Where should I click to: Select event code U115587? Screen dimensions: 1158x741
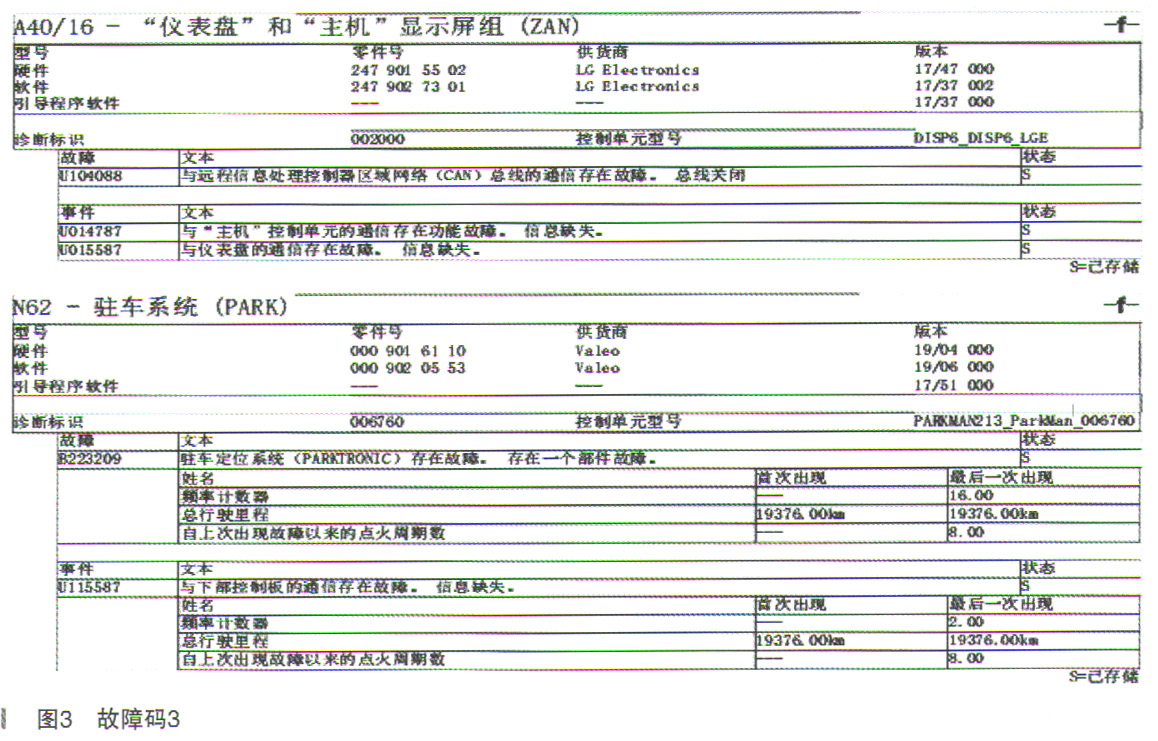click(x=90, y=587)
